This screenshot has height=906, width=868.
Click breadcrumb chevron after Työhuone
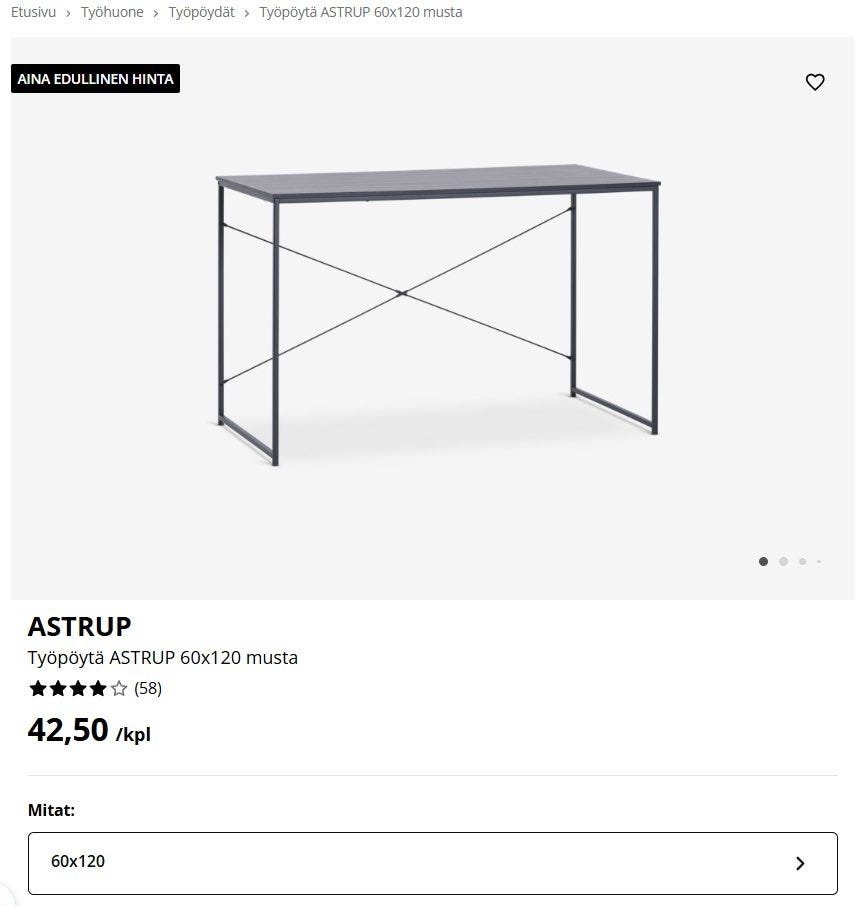coord(156,13)
